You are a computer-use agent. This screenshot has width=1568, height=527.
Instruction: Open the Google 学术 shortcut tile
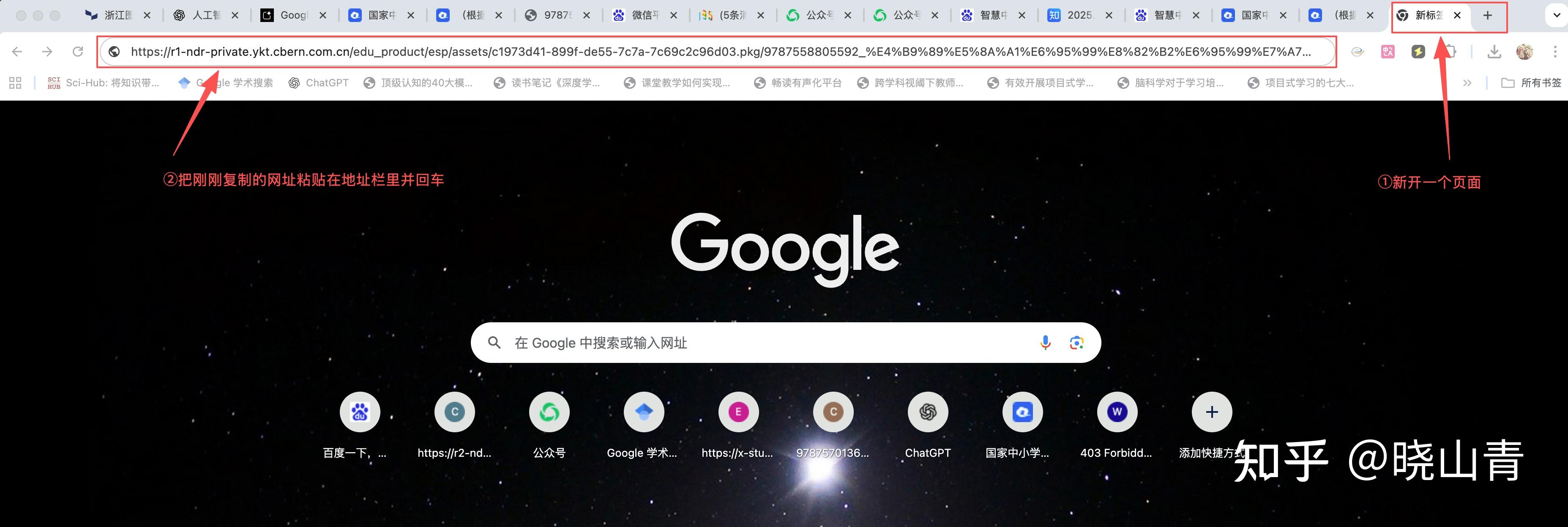click(x=644, y=425)
